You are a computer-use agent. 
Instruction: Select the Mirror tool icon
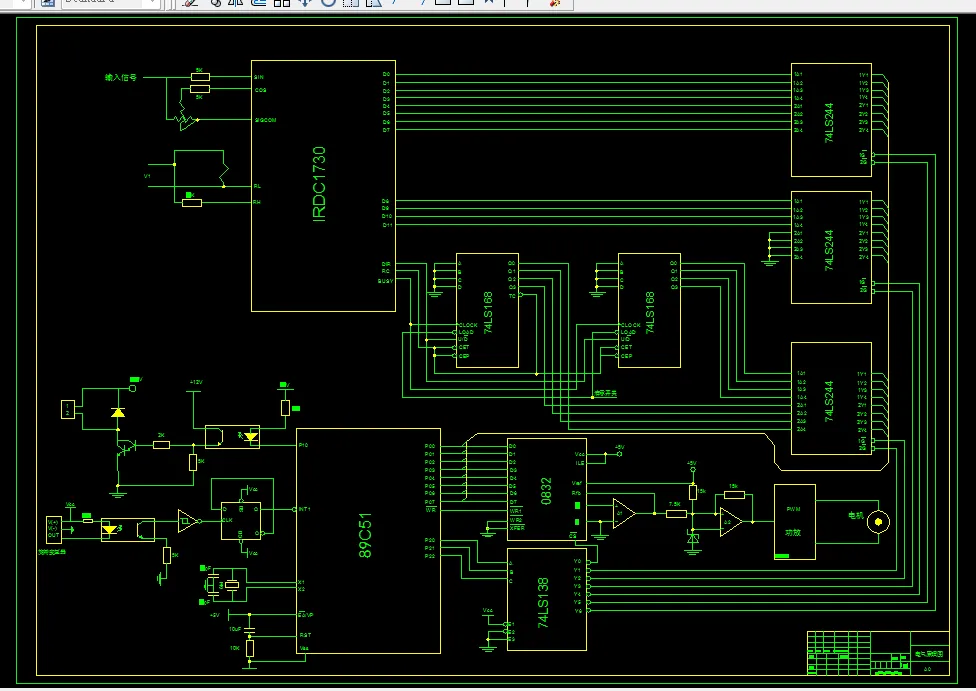tap(236, 2)
